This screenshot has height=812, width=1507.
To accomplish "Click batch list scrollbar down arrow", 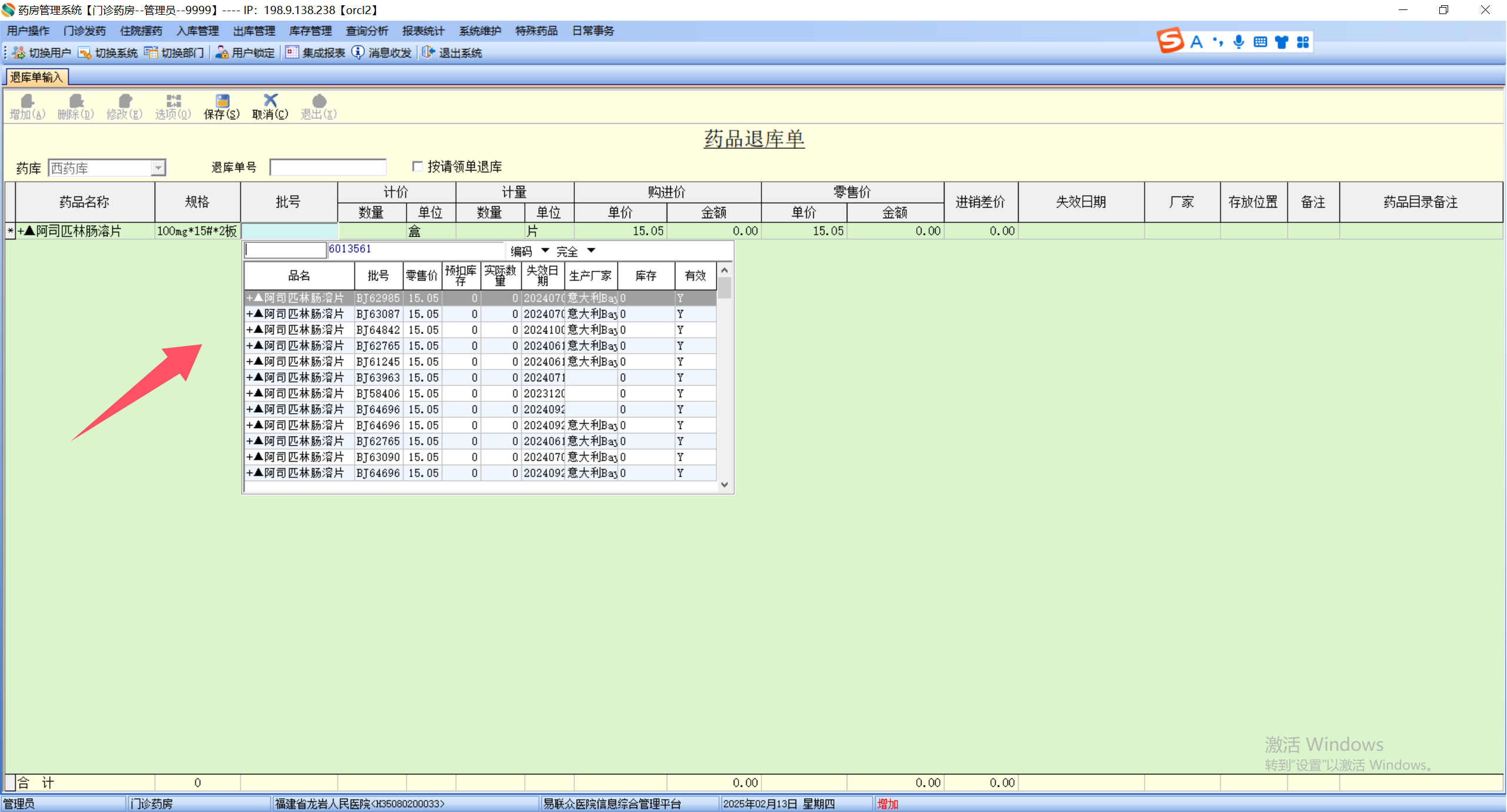I will 724,485.
